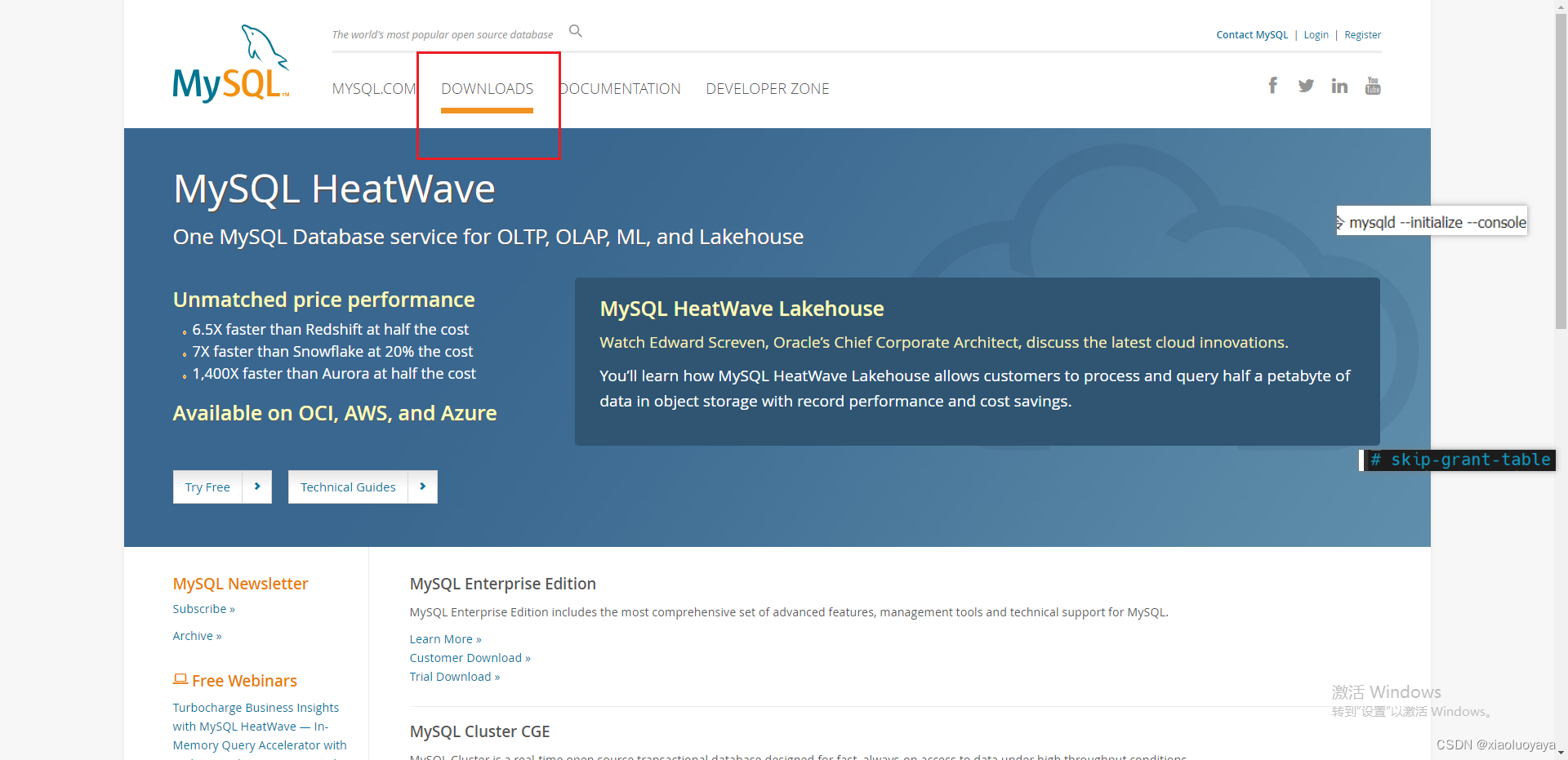Open the Login link
Image resolution: width=1568 pixels, height=760 pixels.
[1316, 34]
